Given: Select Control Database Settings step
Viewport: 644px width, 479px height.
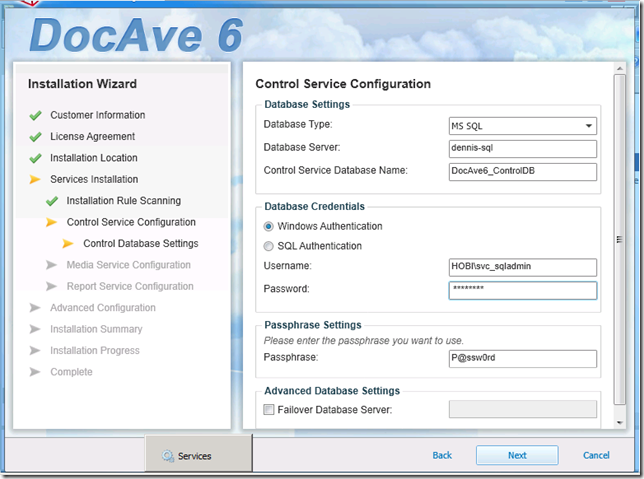Looking at the screenshot, I should (140, 243).
